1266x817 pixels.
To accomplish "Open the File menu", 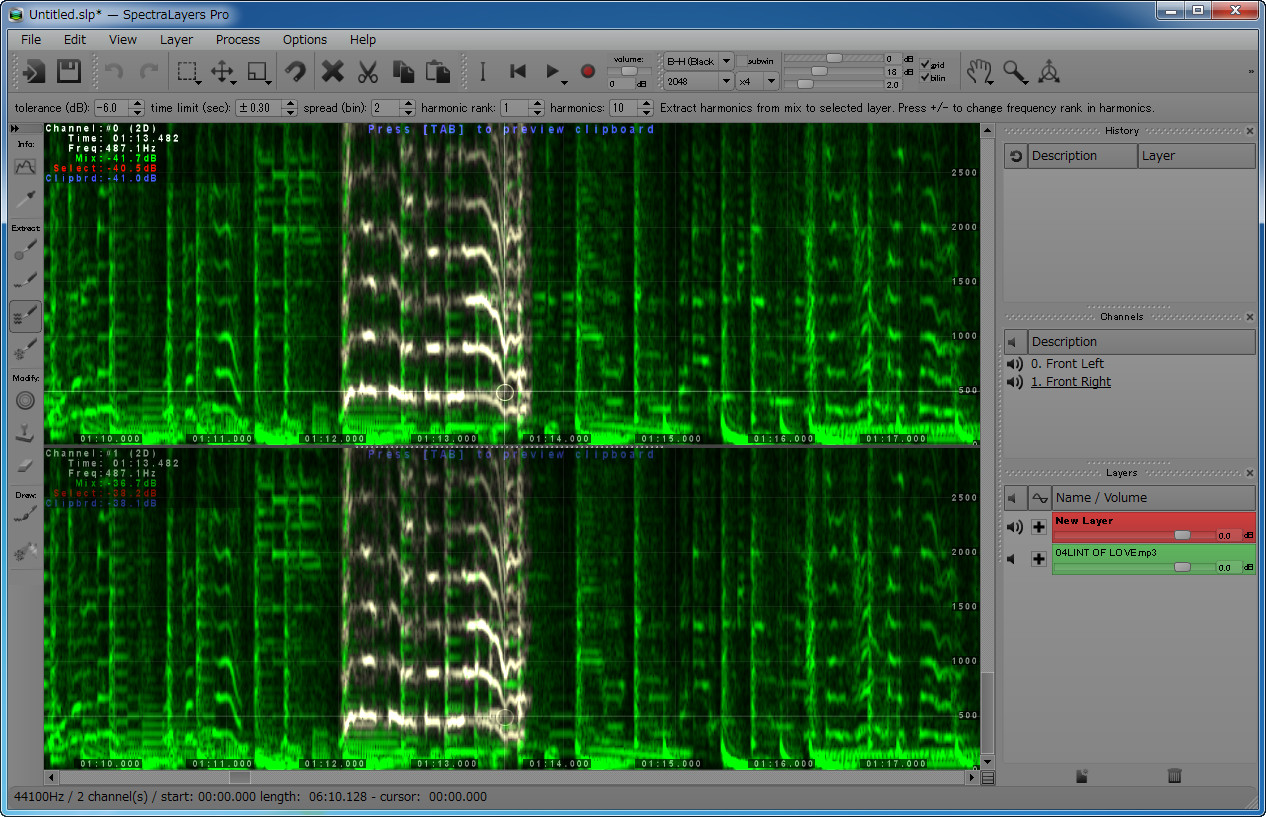I will coord(31,40).
